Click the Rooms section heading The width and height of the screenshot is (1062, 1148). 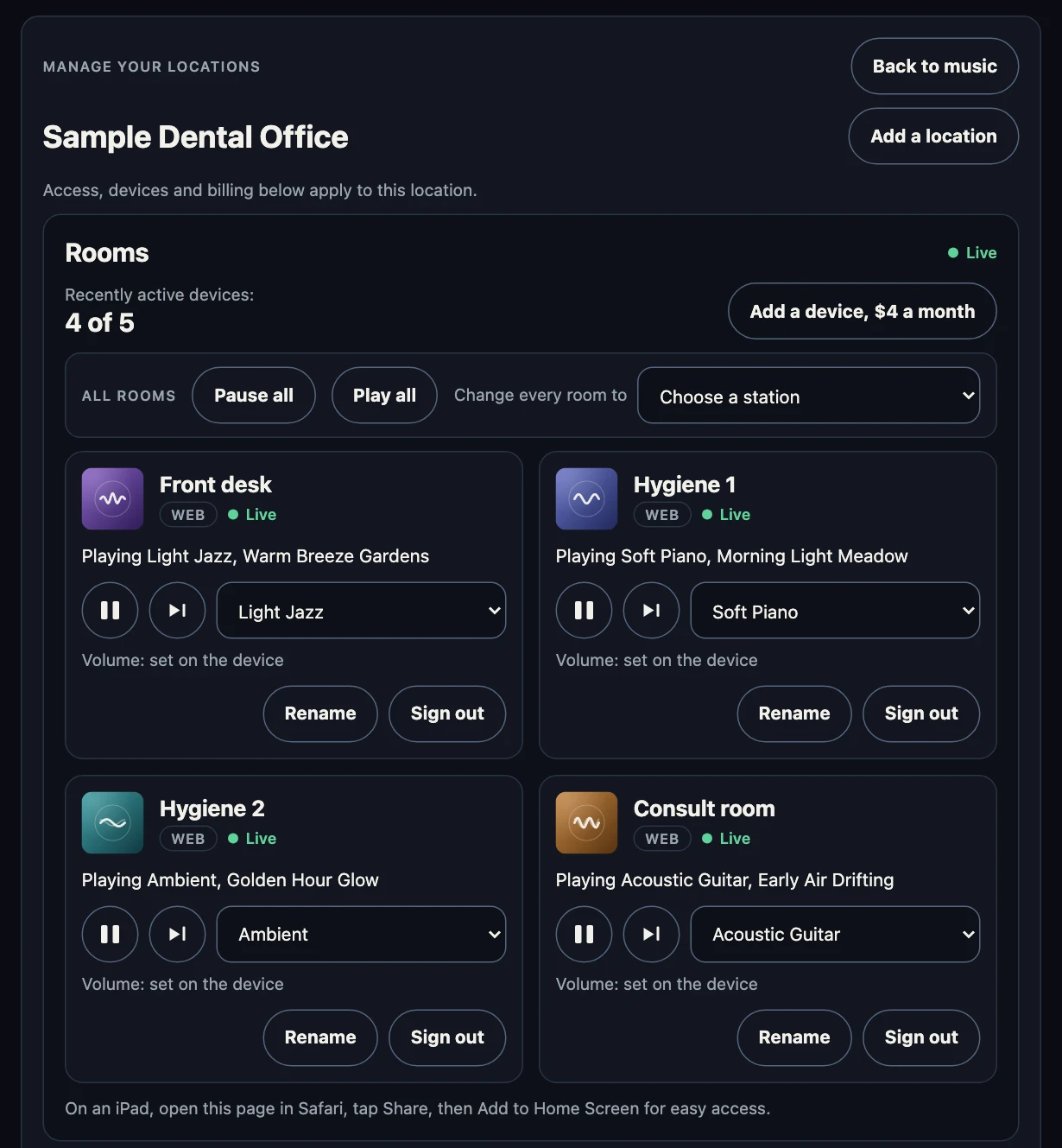coord(107,253)
